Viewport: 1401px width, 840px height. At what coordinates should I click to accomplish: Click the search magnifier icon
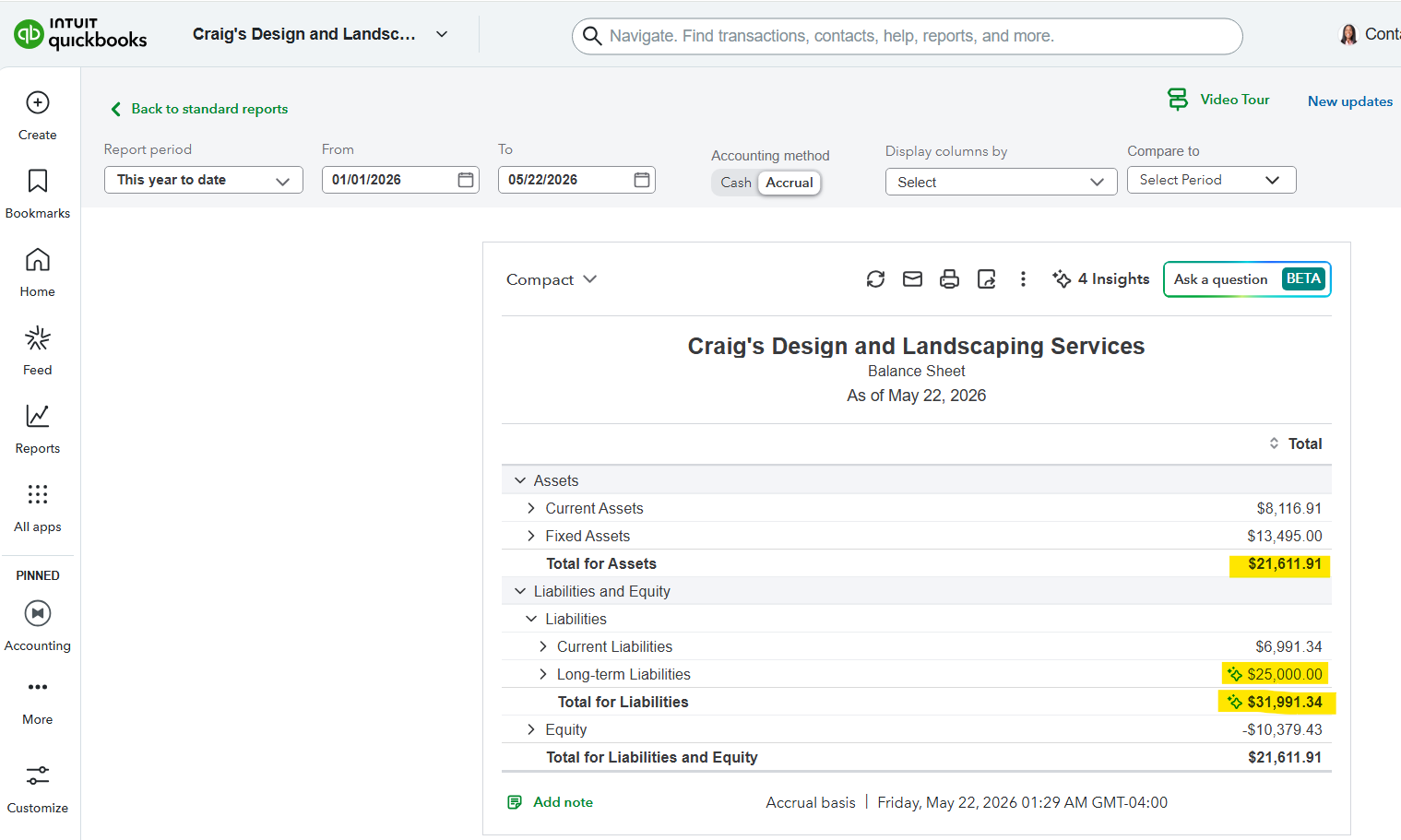592,36
